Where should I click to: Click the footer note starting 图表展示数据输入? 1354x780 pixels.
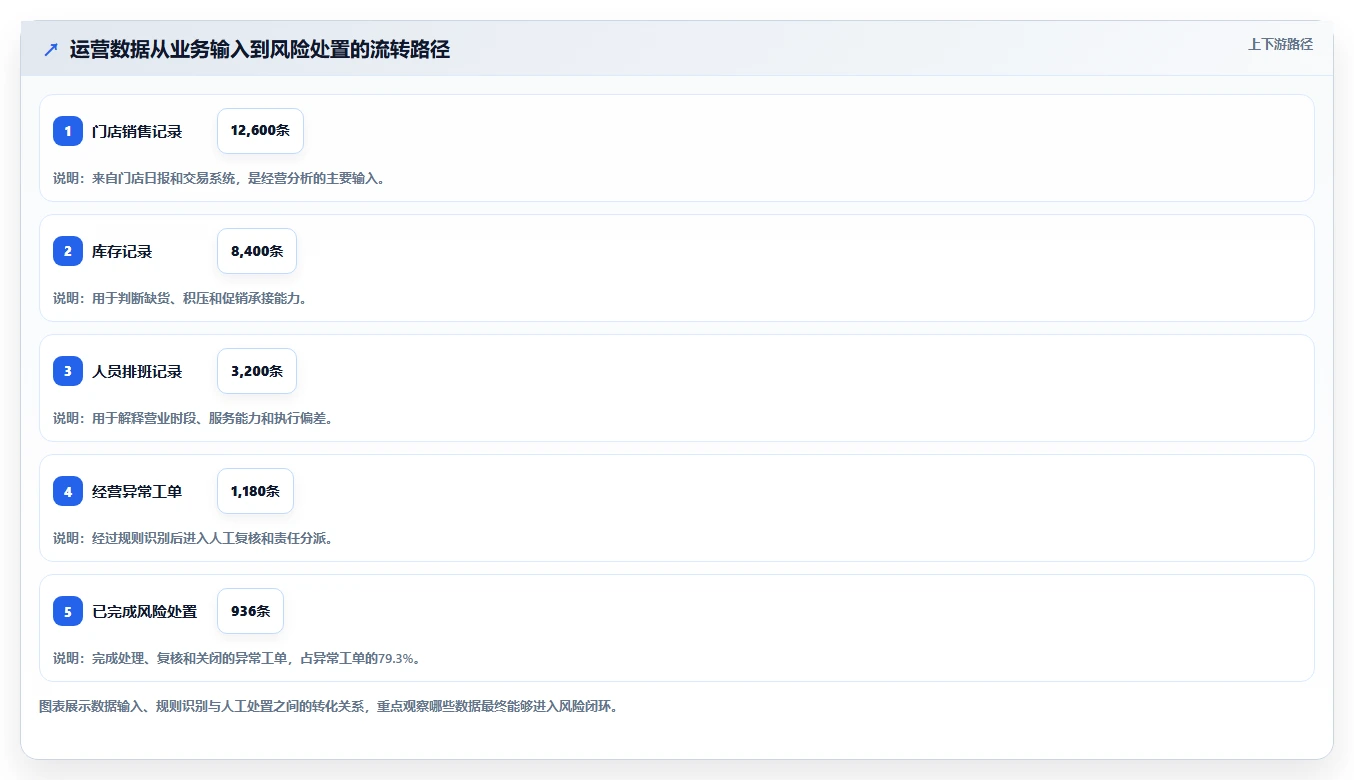tap(329, 706)
